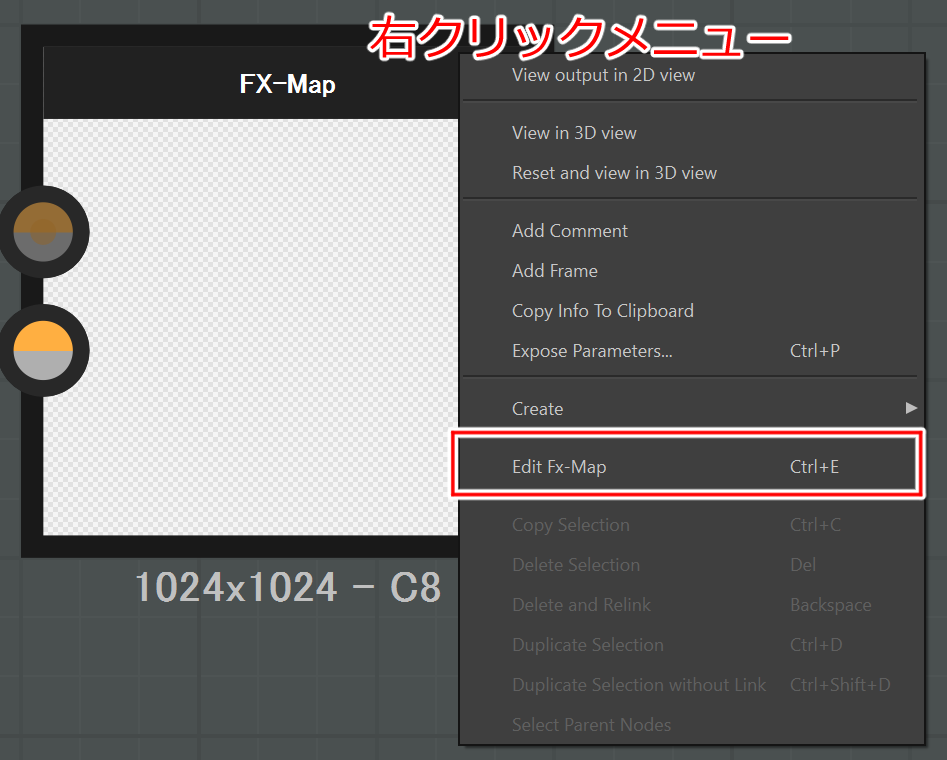Image resolution: width=947 pixels, height=760 pixels.
Task: Click the greyed Copy Selection entry
Action: (690, 525)
